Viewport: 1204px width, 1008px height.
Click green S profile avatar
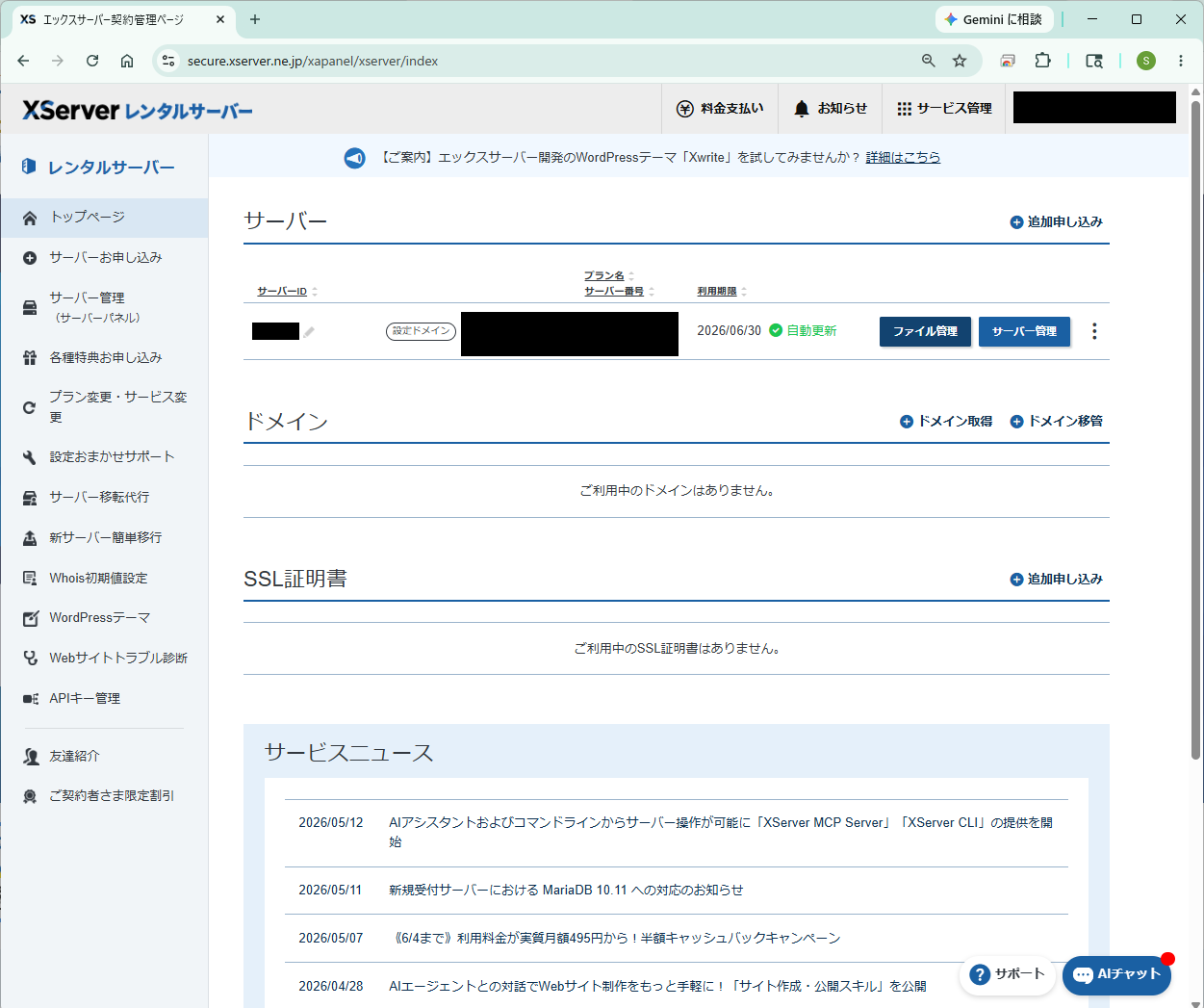(1145, 61)
